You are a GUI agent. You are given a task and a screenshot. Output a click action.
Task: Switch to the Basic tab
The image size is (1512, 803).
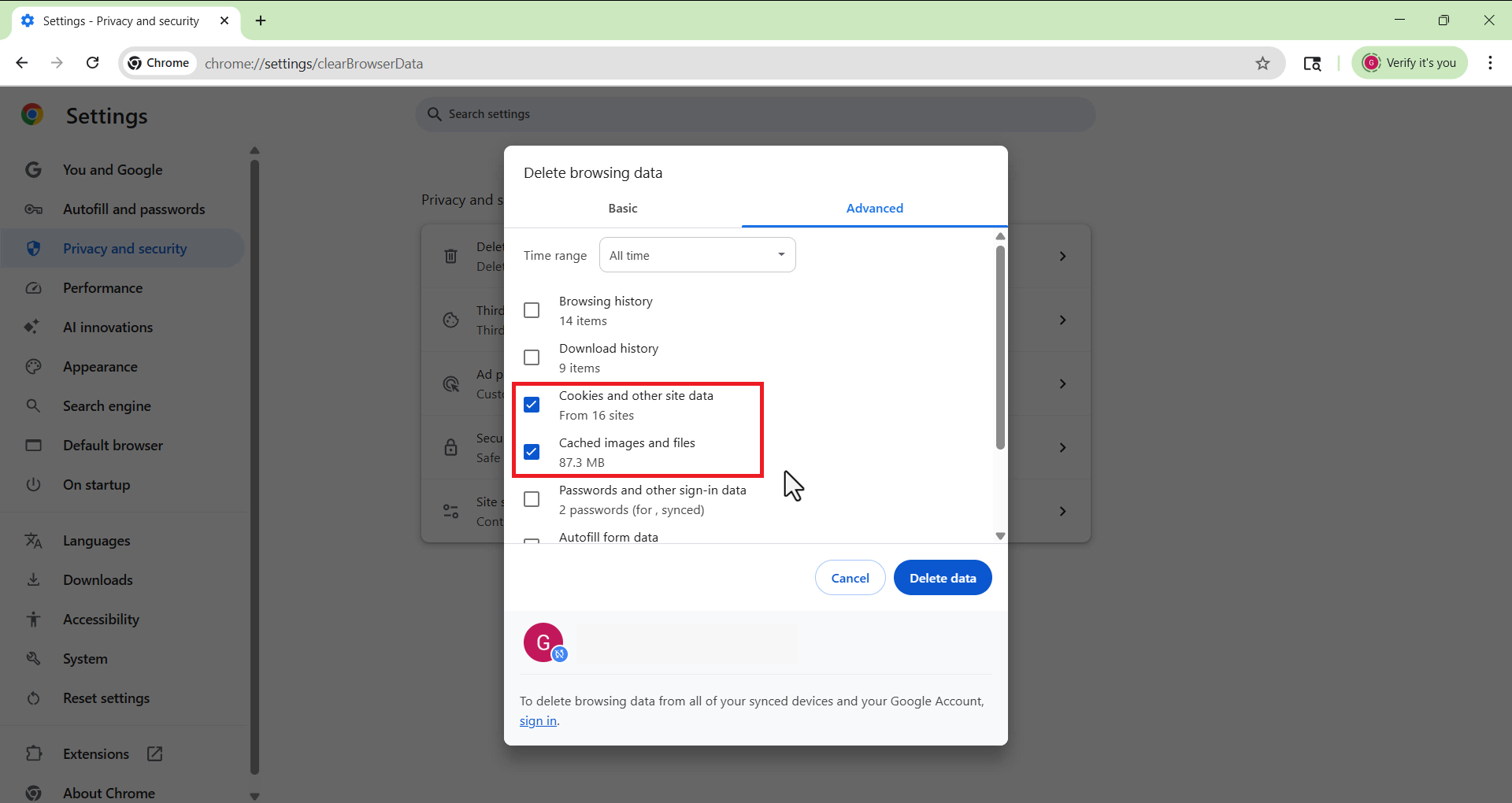click(622, 209)
